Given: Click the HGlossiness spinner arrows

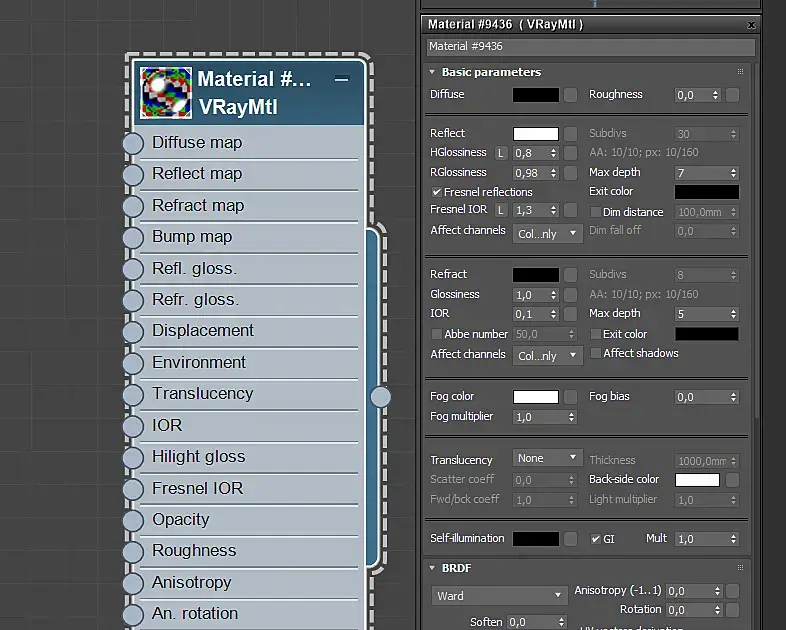Looking at the screenshot, I should tap(553, 153).
